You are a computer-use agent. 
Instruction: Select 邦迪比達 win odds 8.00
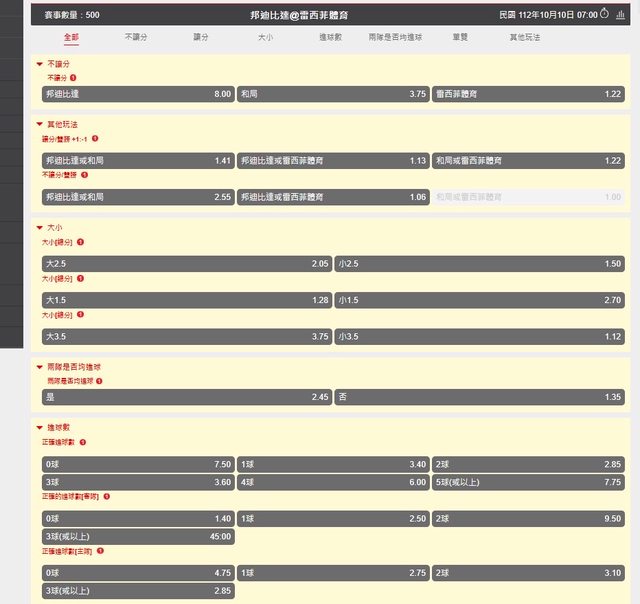(x=138, y=94)
